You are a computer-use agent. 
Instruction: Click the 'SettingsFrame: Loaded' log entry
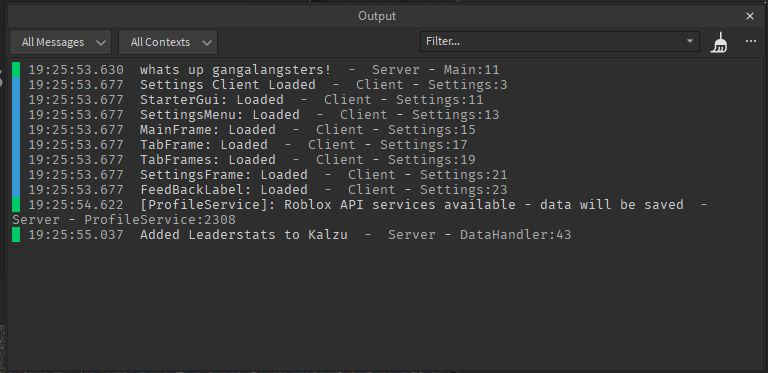point(224,175)
